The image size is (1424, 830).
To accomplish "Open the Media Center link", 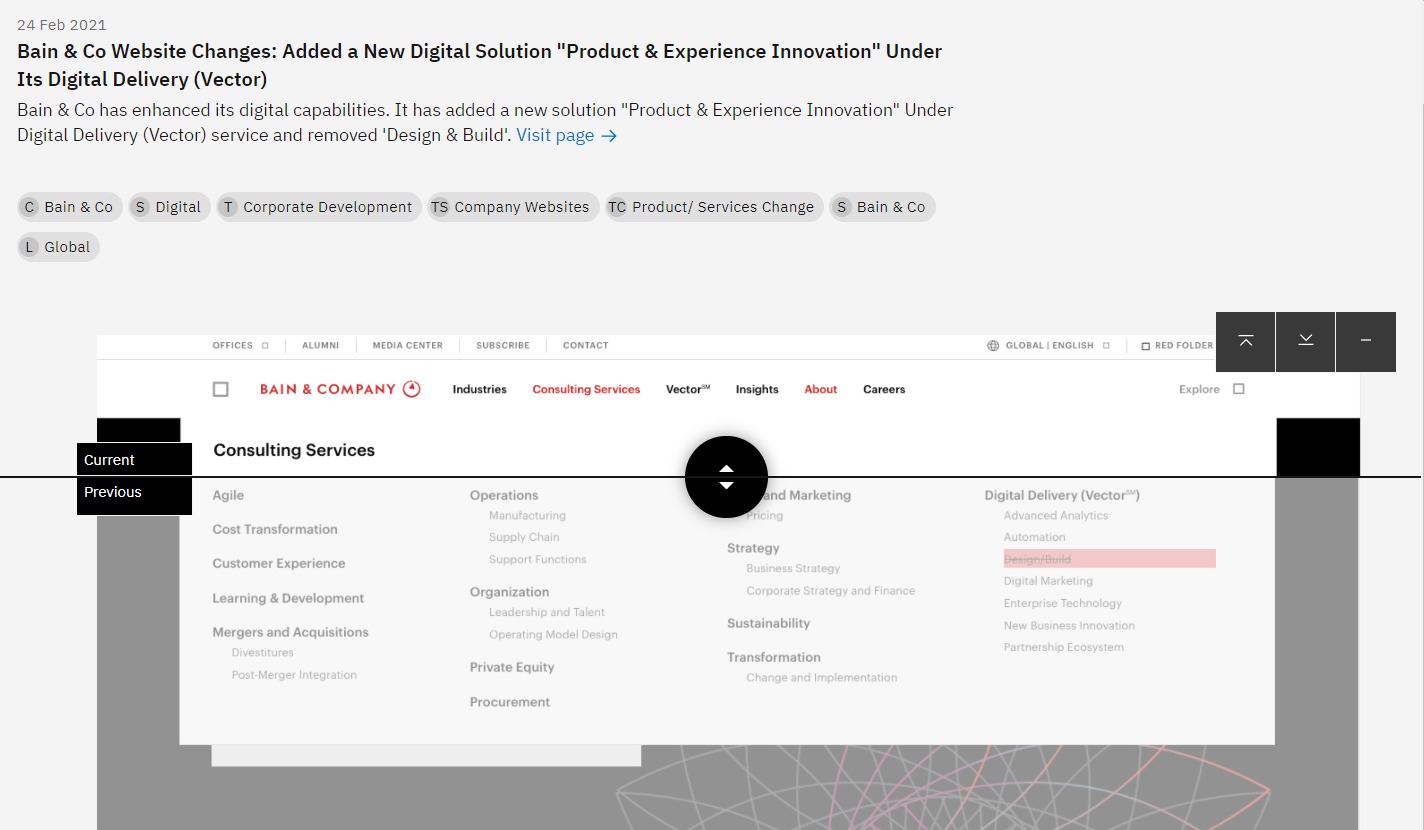I will pyautogui.click(x=407, y=345).
